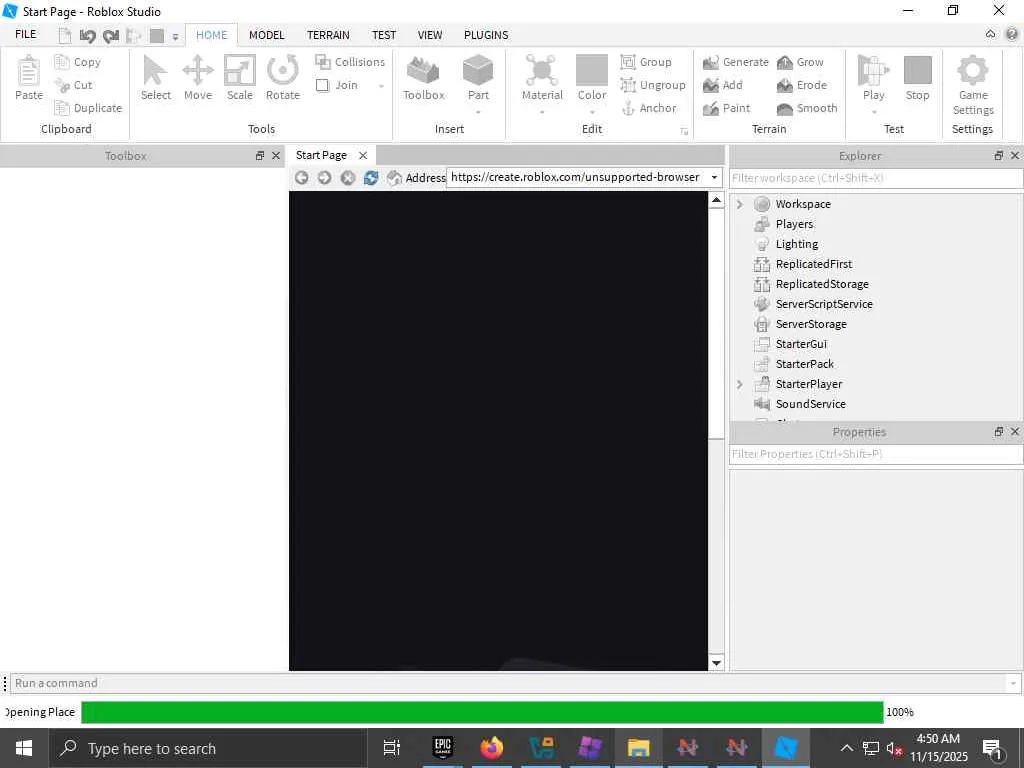Click the Ungroup button

pos(652,85)
